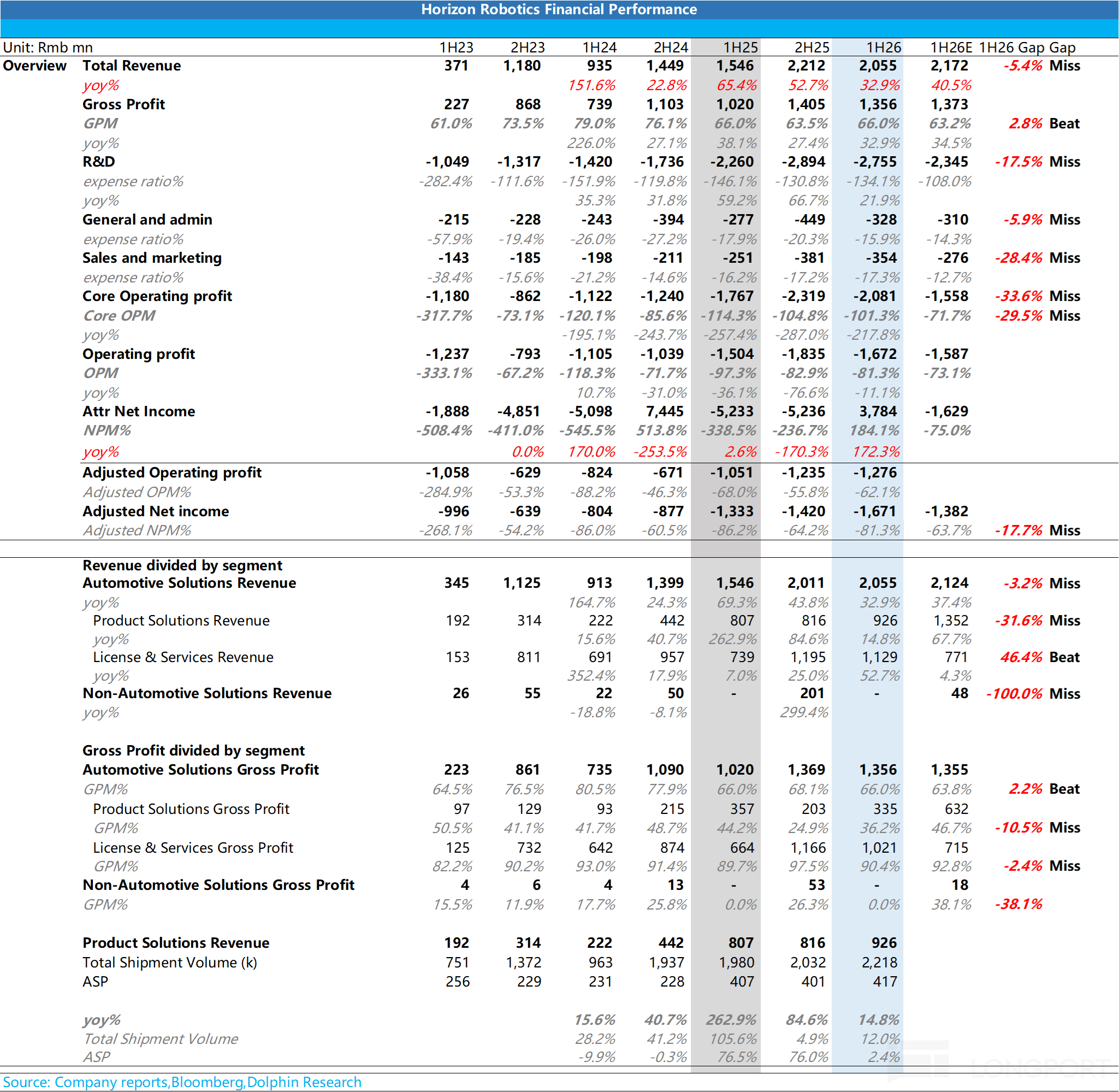Select the 2H25 column header

(812, 47)
